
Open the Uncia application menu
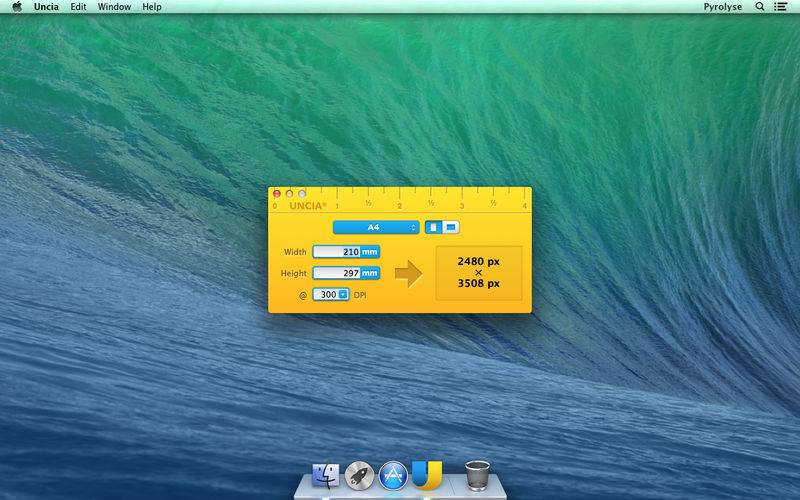[46, 7]
